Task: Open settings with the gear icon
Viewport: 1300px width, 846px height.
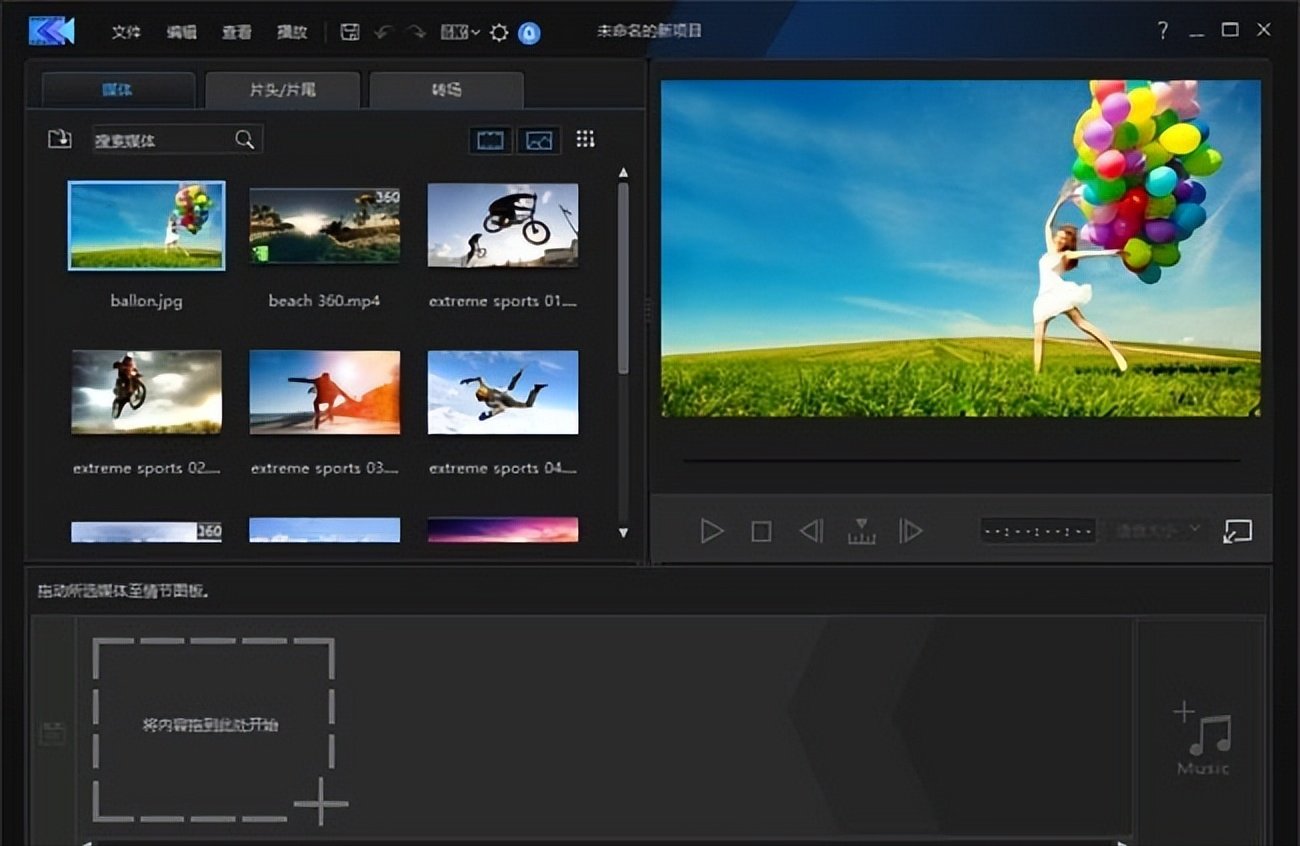Action: click(x=498, y=32)
